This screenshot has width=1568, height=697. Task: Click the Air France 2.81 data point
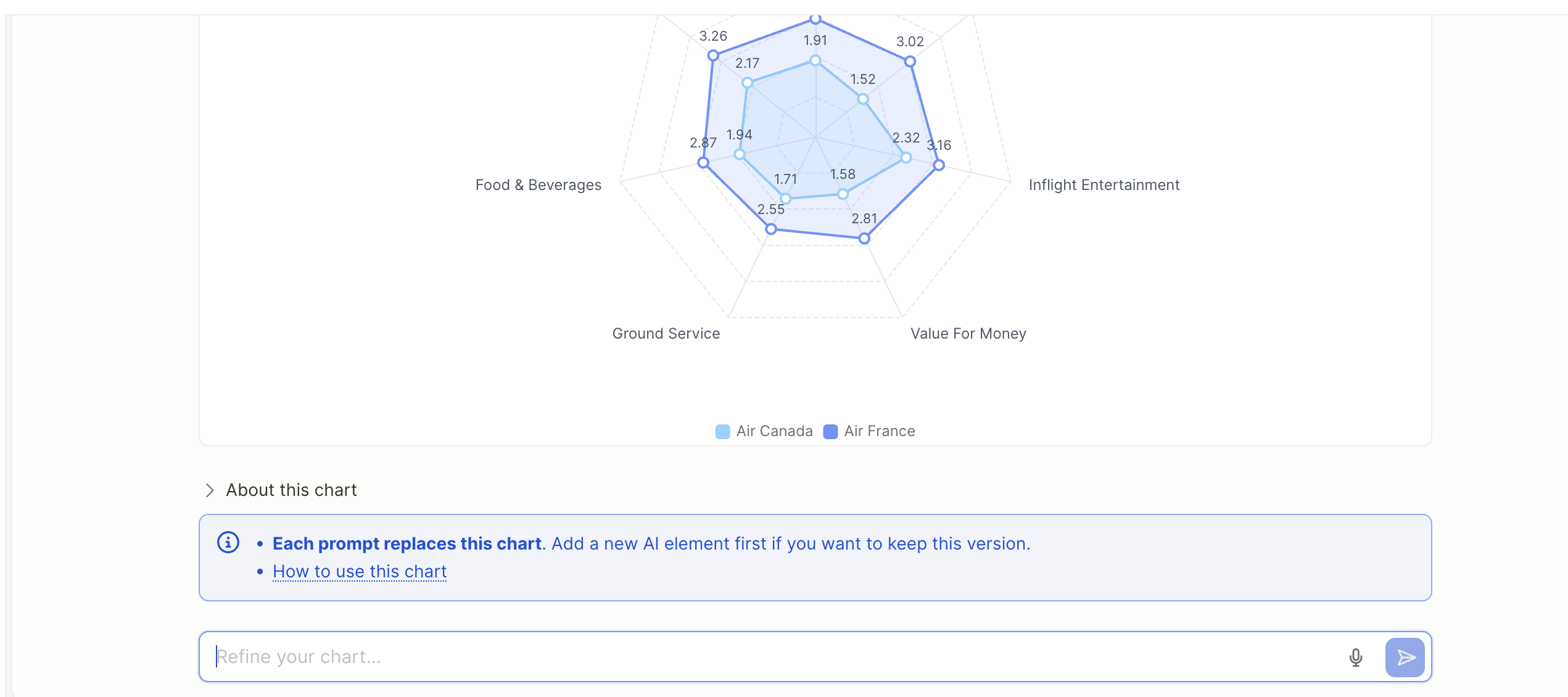(864, 238)
